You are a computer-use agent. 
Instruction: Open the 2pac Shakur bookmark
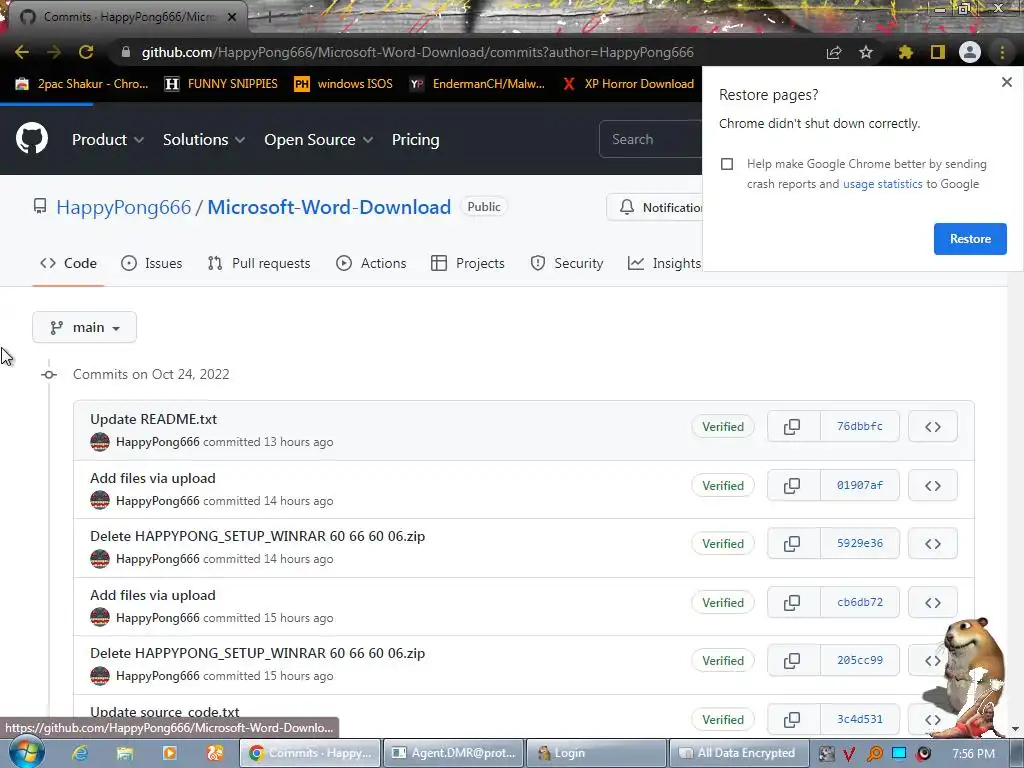(82, 84)
